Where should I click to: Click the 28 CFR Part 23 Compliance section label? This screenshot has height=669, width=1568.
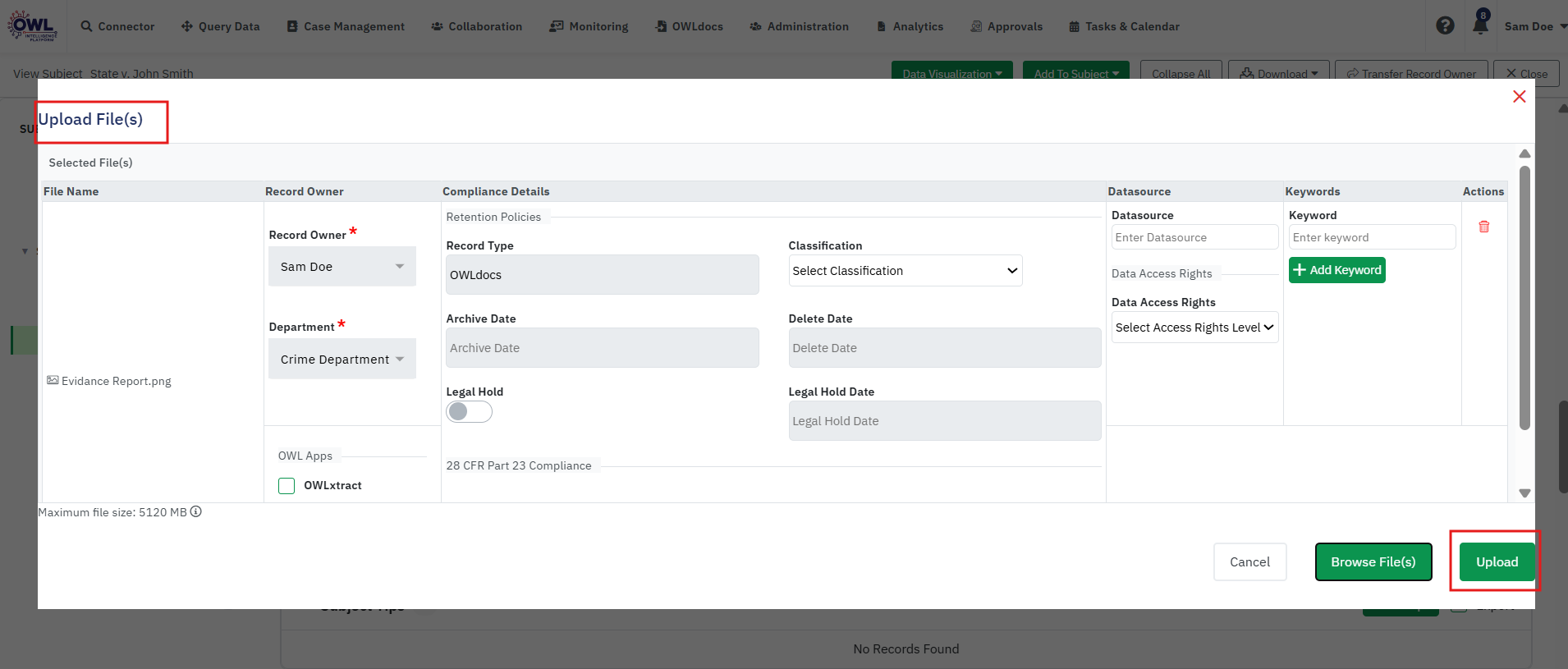(x=519, y=465)
